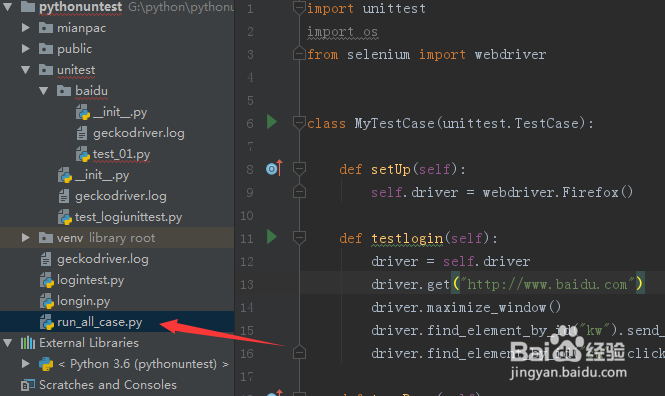Select longin.py in the project tree
Viewport: 665px width, 396px height.
pyautogui.click(x=84, y=301)
